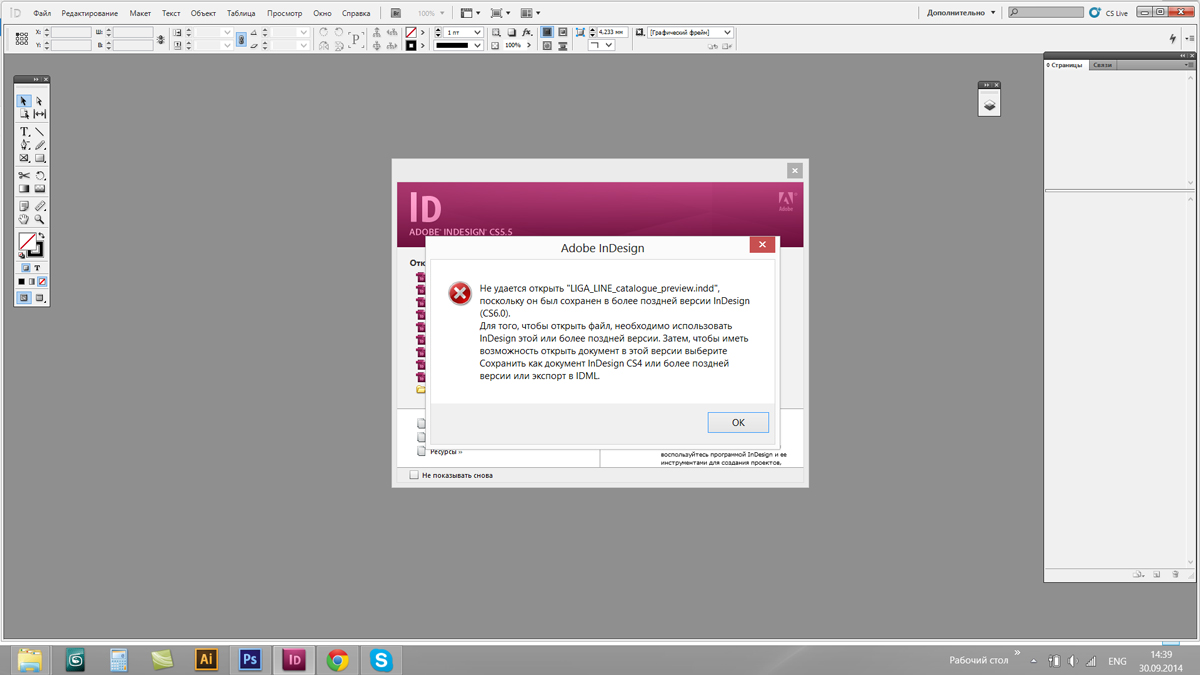
Task: Switch to the Страницы panel tab
Action: 1065,65
